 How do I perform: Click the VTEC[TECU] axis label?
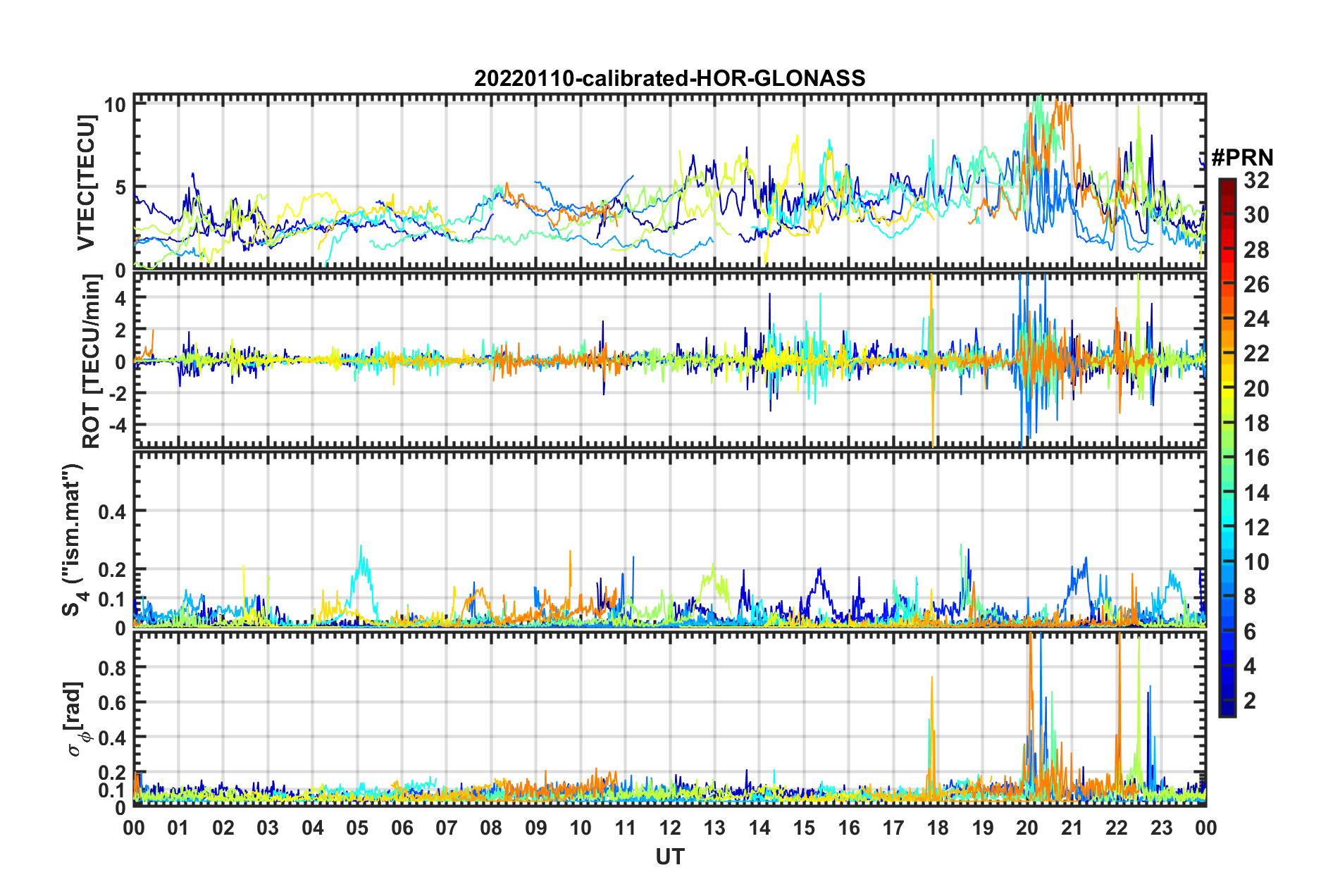[x=86, y=182]
